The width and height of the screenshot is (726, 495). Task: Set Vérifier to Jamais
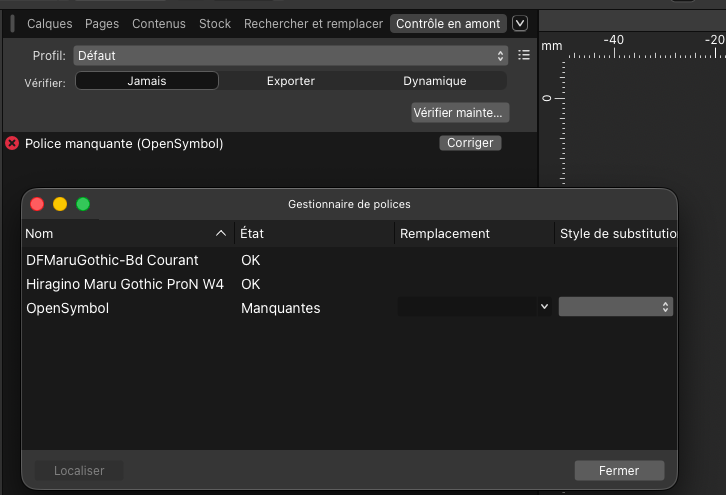pos(147,81)
